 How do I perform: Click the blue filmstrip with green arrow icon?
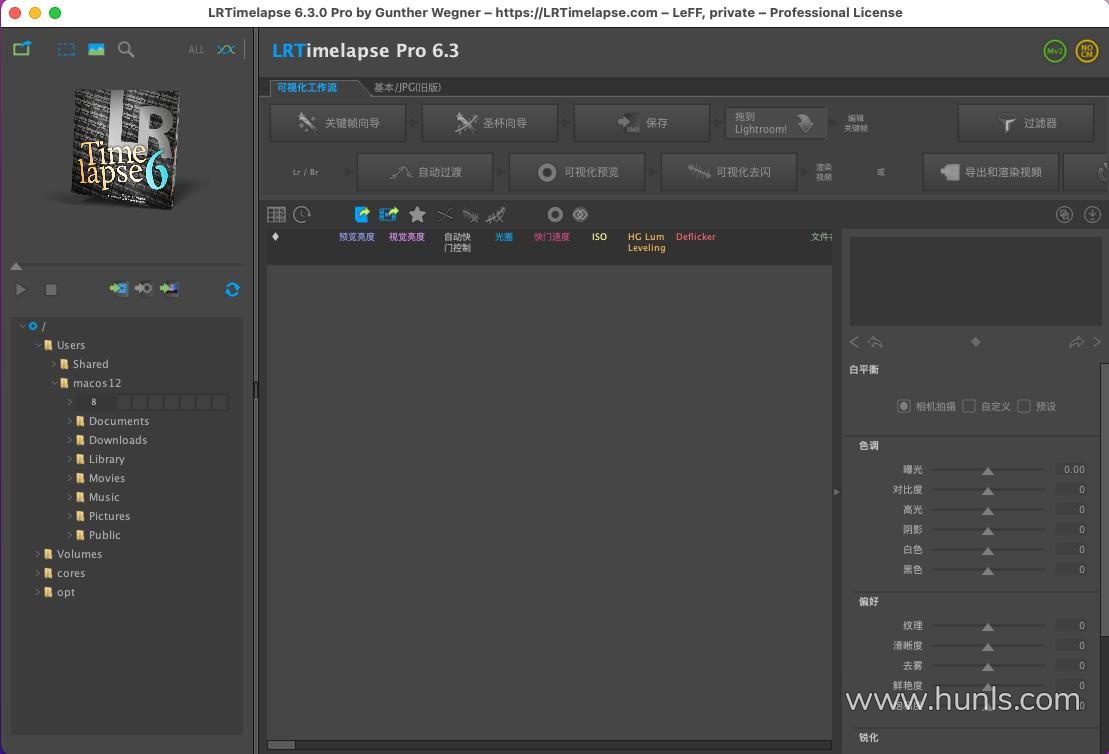pyautogui.click(x=389, y=214)
